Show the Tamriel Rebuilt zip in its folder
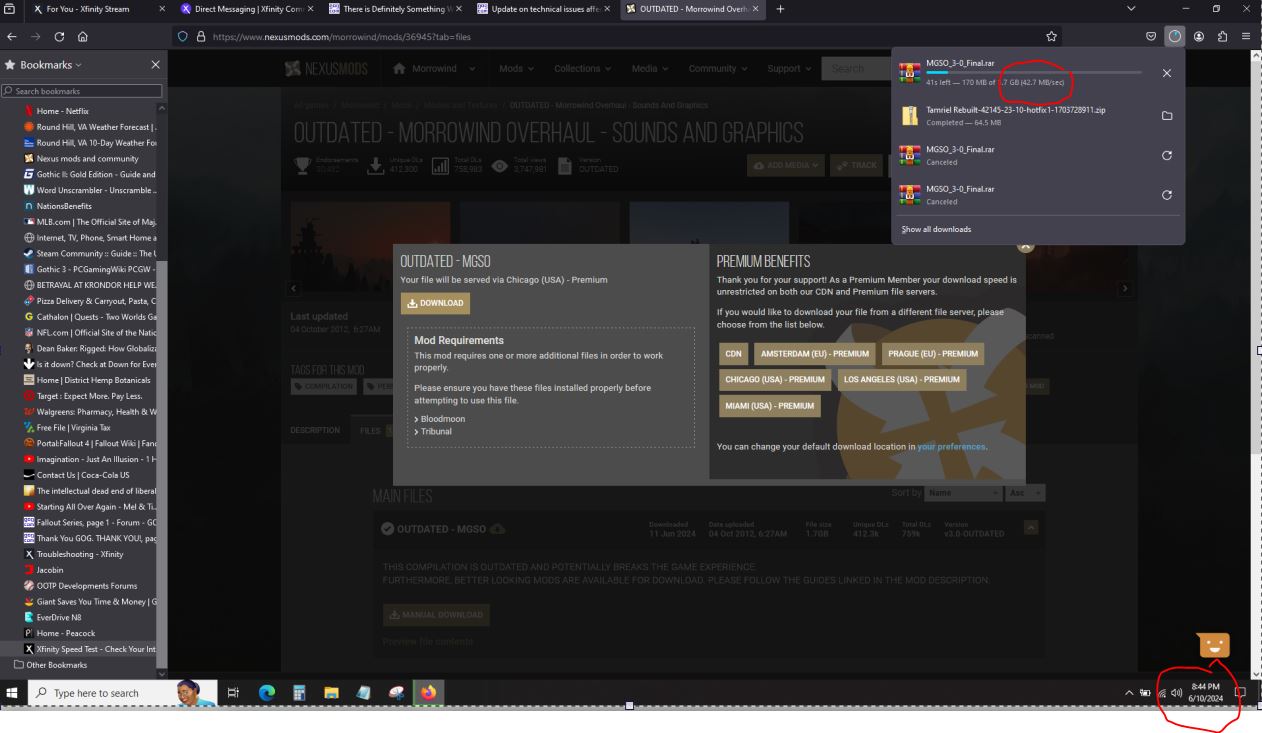 pos(1167,116)
